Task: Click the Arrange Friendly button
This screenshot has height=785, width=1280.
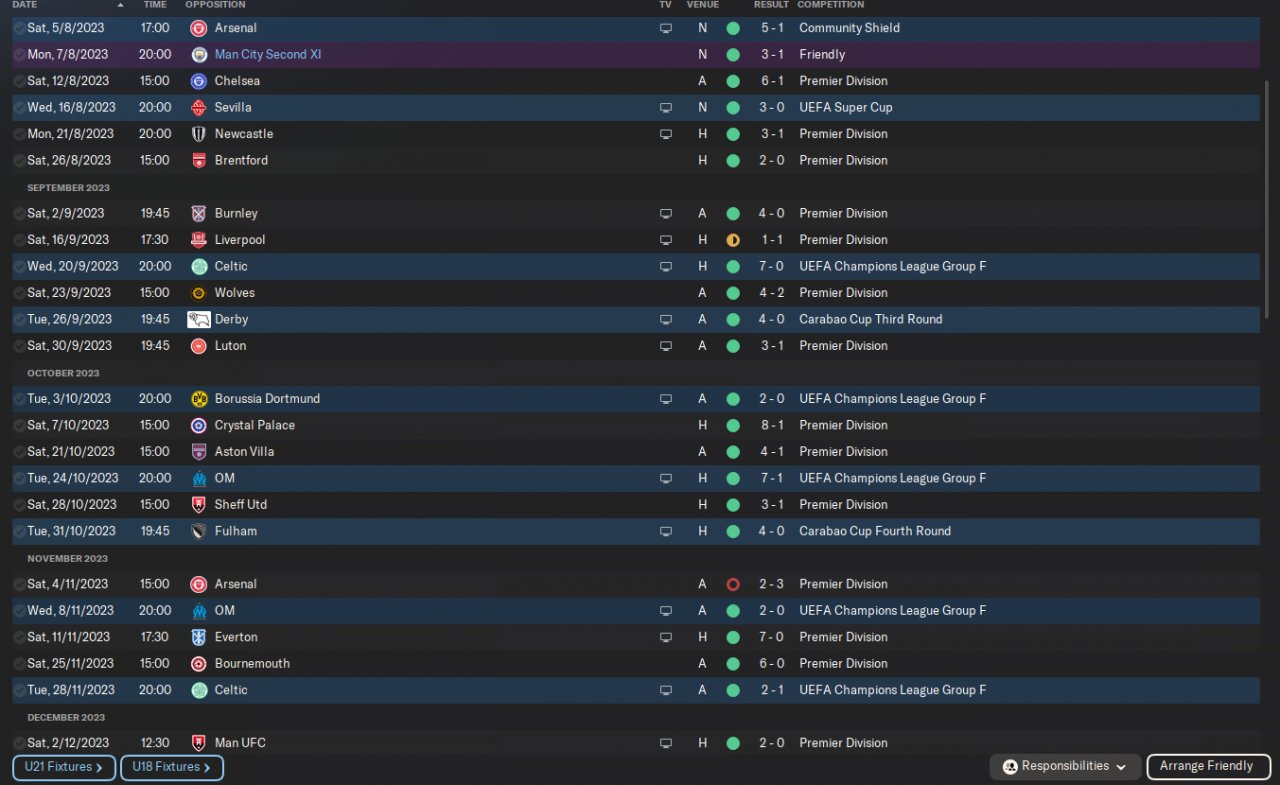Action: 1205,767
